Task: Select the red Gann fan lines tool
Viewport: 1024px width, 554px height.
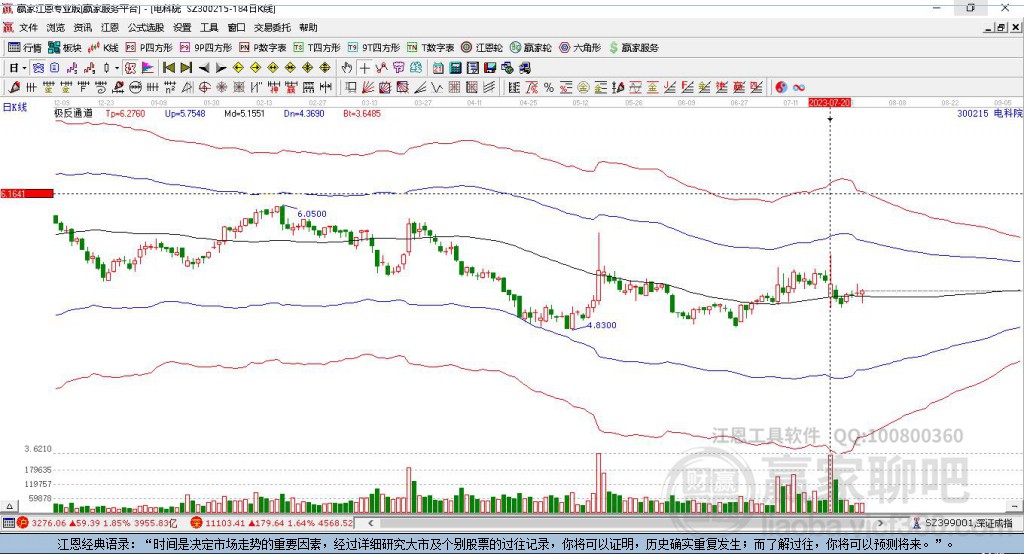Action: (x=368, y=87)
